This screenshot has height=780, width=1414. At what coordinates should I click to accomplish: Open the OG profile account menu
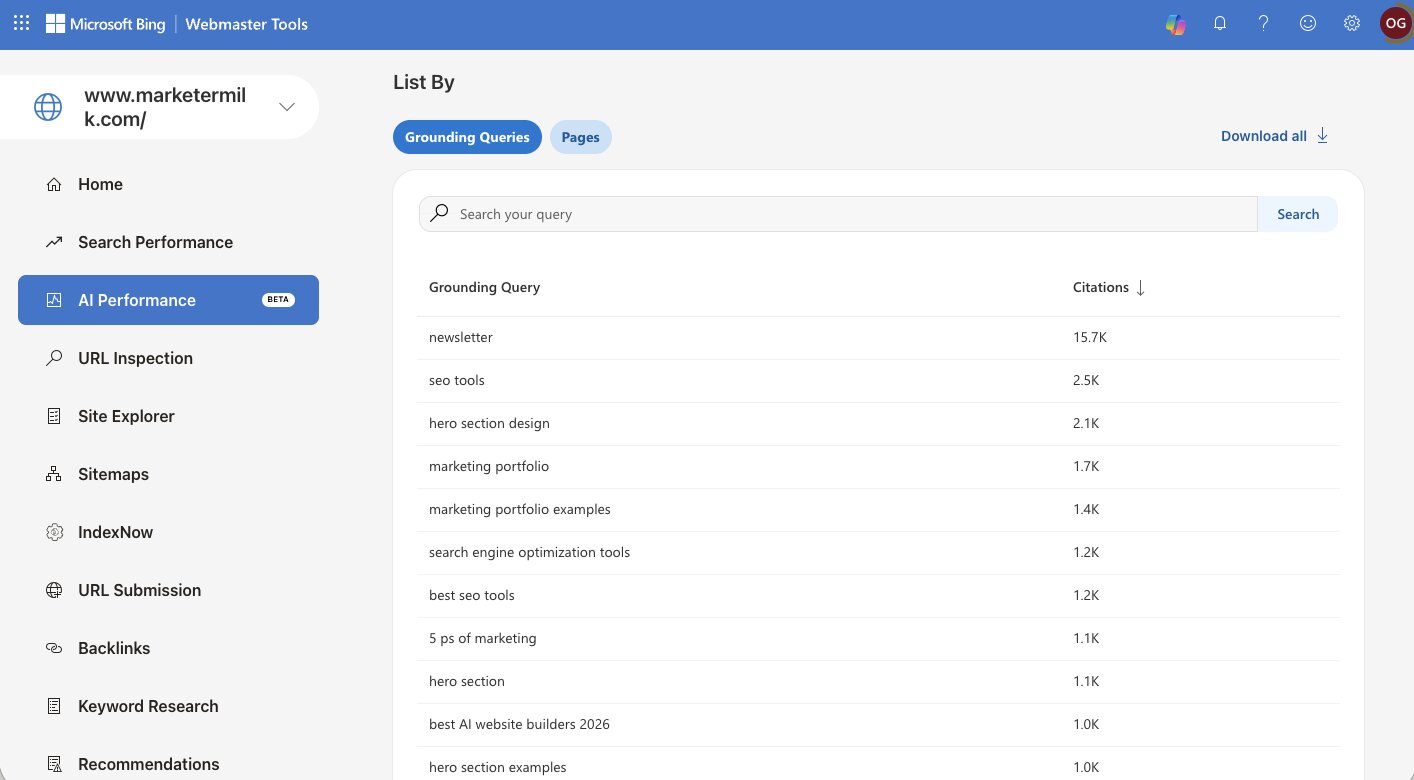1395,23
